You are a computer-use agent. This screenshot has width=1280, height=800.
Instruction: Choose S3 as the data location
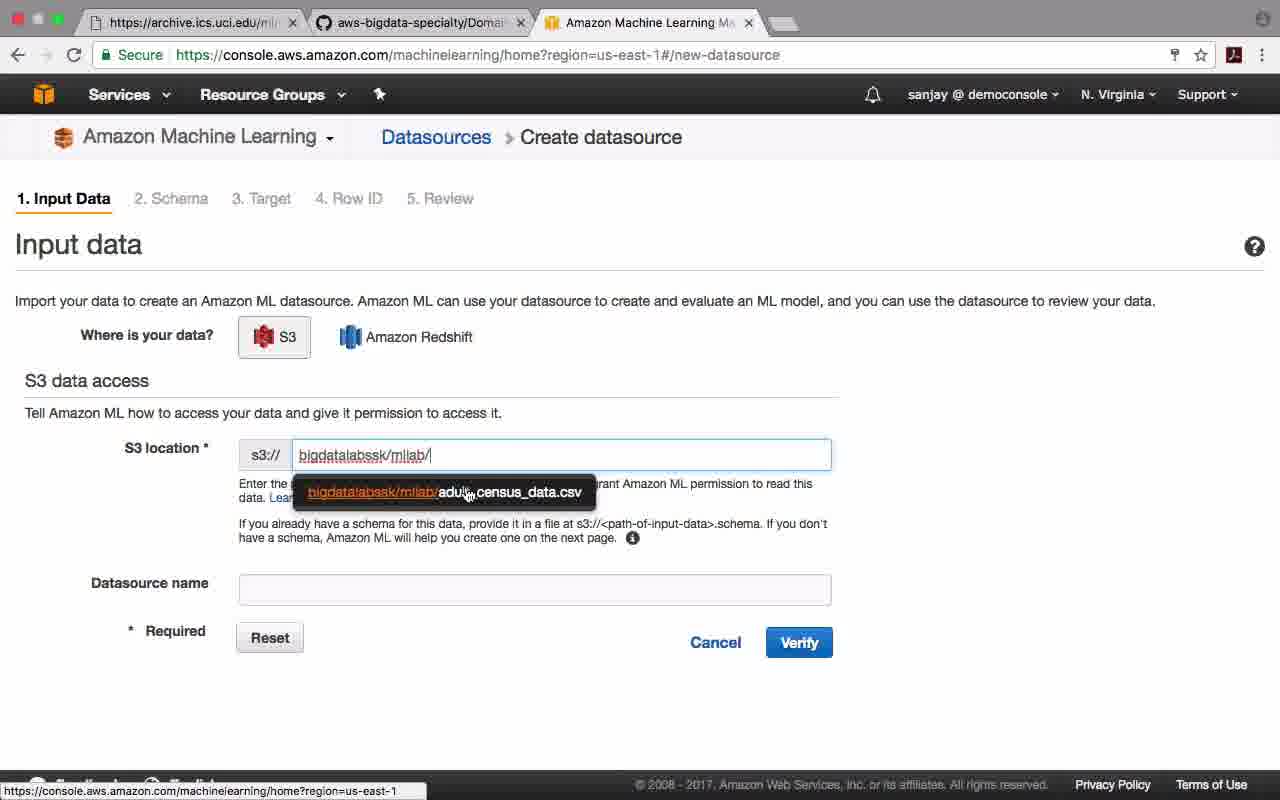pyautogui.click(x=274, y=337)
